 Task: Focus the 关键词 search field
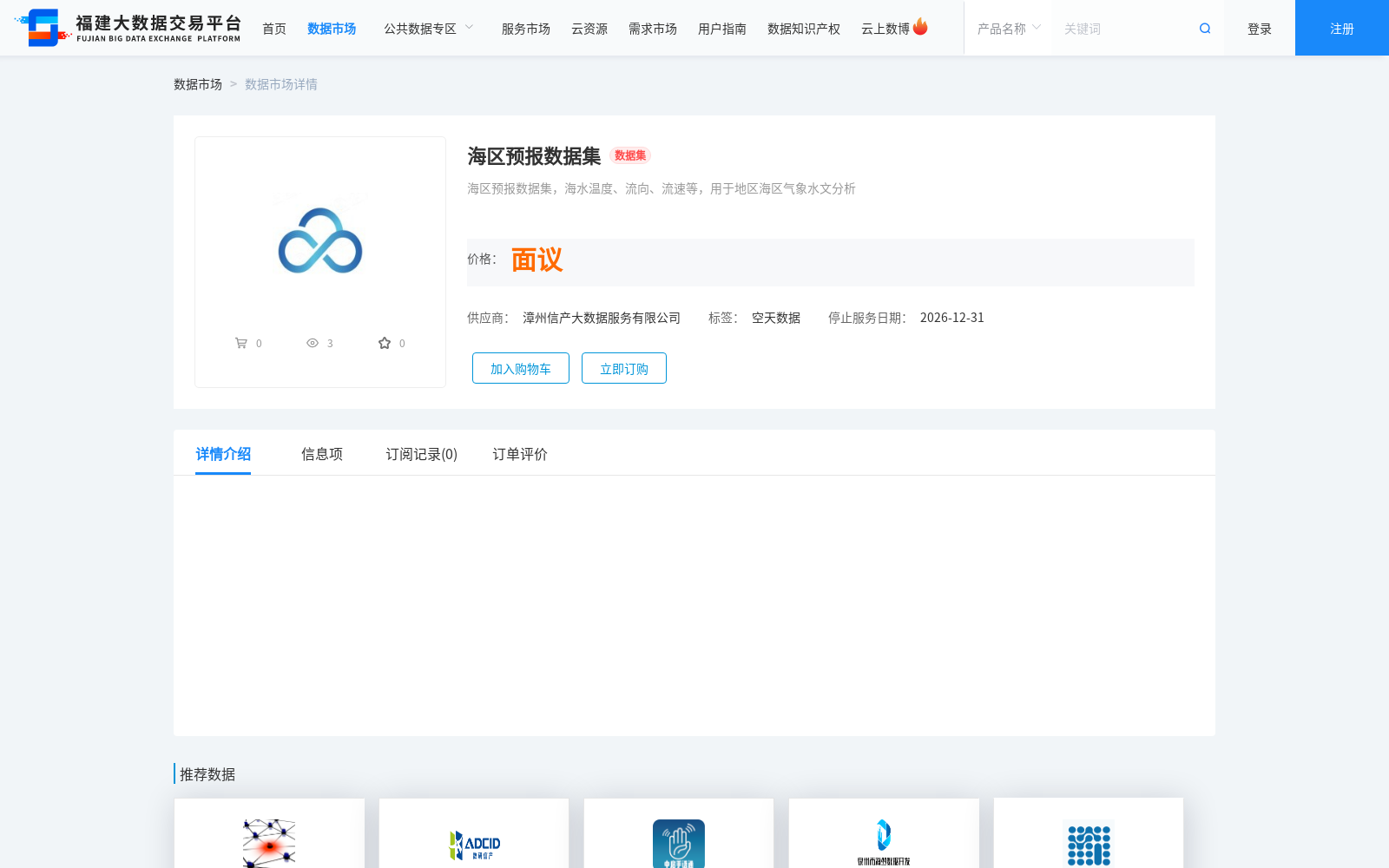tap(1124, 29)
